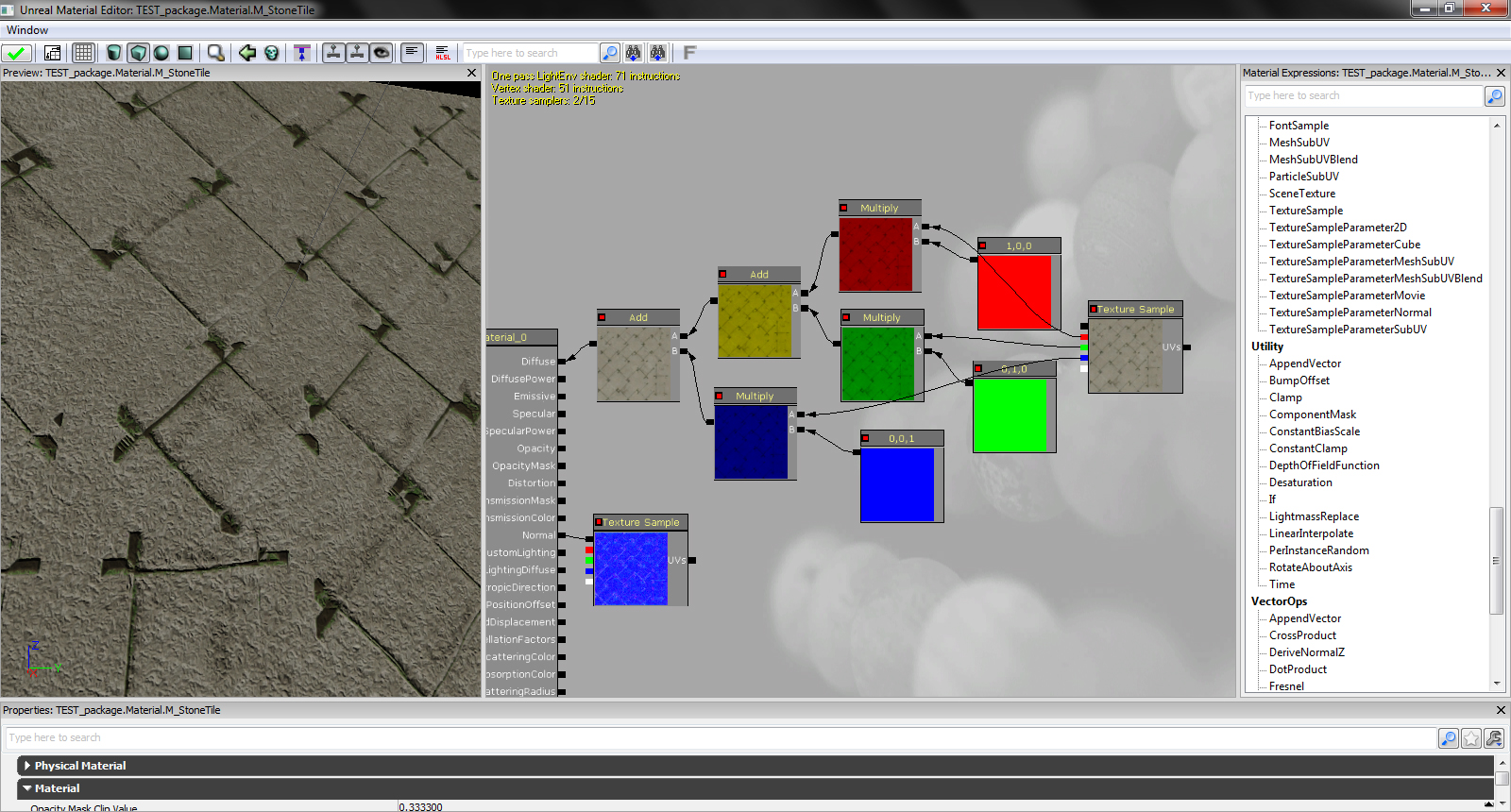Click the search button beside the toolbar search box
Screen dimensions: 1511x812
click(610, 53)
